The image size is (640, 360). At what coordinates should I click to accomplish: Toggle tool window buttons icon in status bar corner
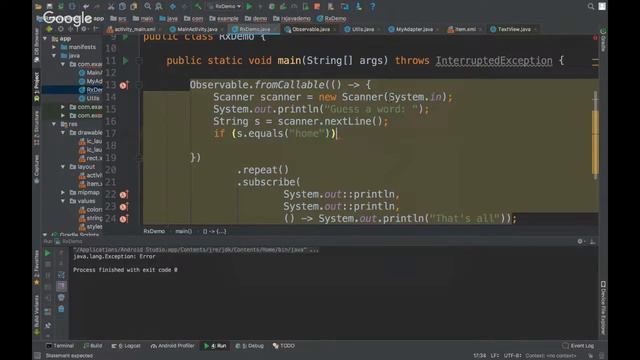pos(38,356)
